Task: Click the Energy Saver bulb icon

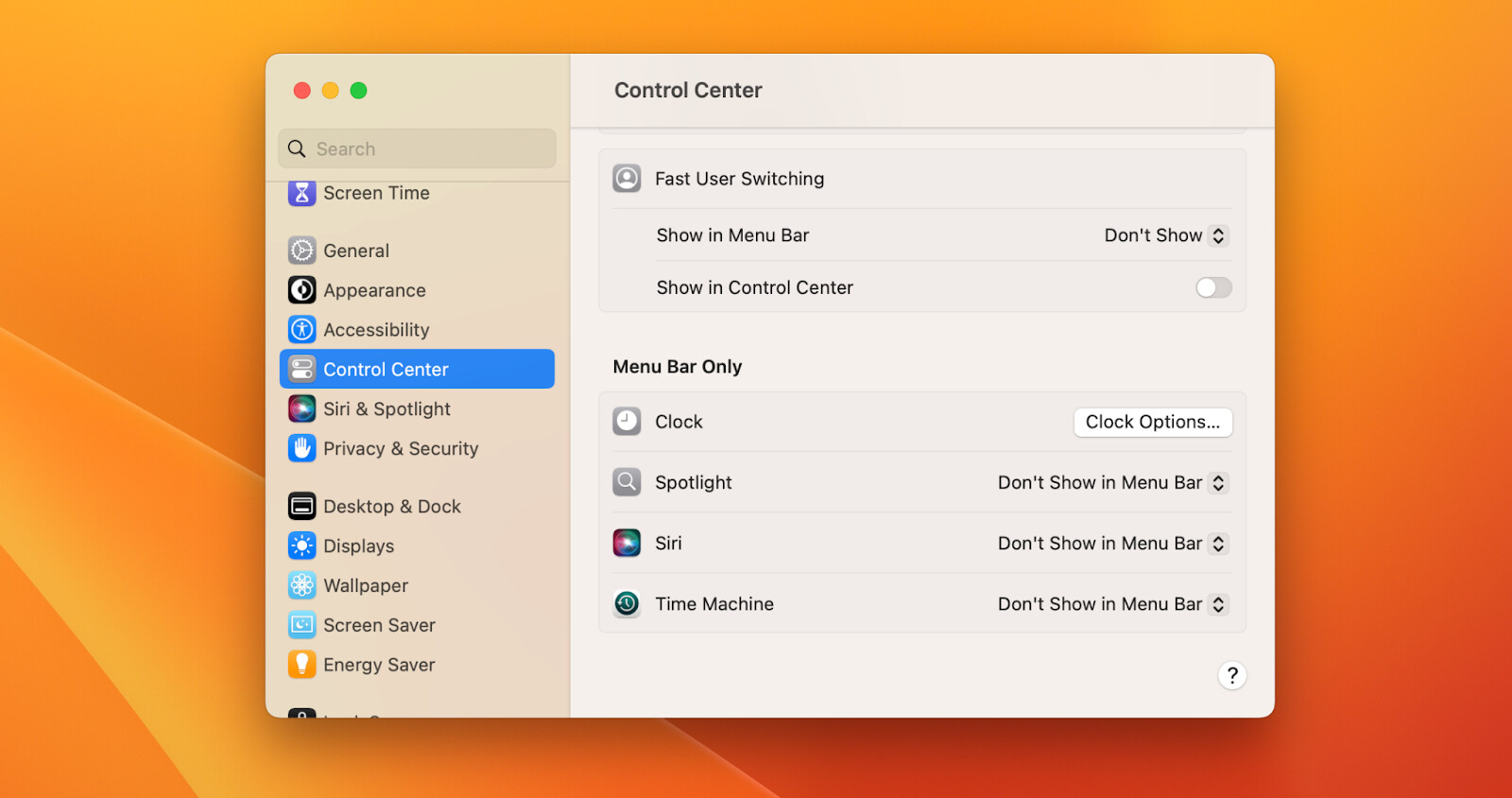Action: click(x=301, y=666)
